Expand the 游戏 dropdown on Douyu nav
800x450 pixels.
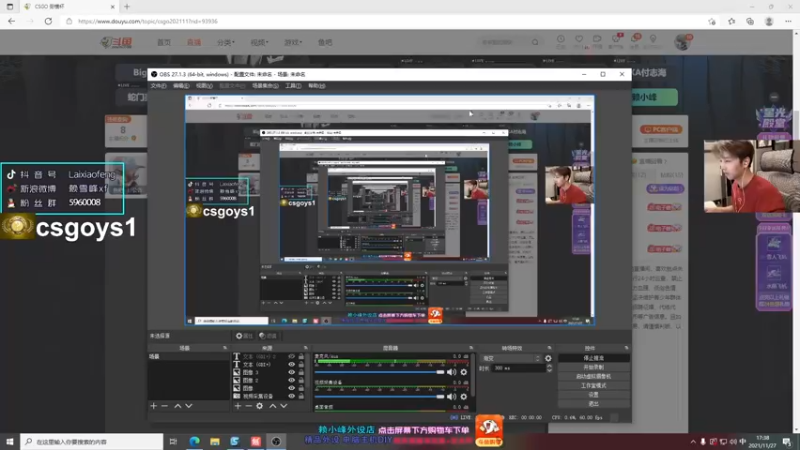click(x=293, y=42)
